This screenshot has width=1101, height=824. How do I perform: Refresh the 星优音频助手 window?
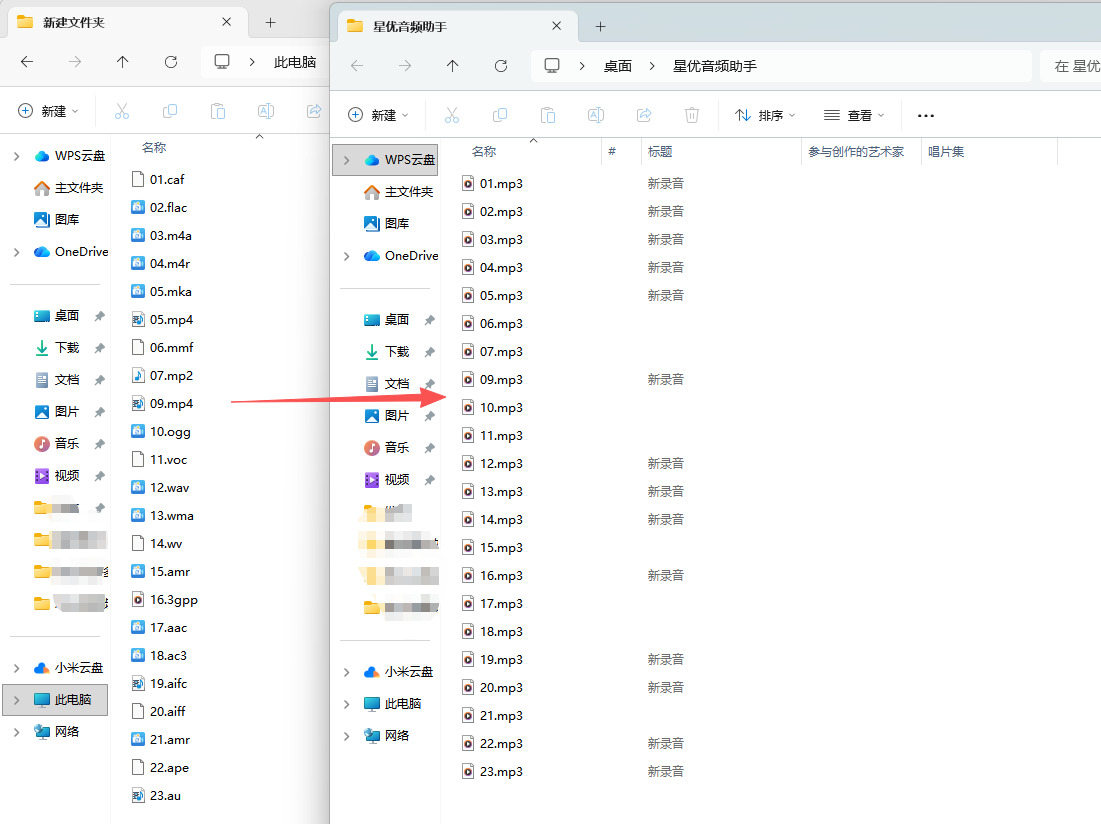[501, 66]
